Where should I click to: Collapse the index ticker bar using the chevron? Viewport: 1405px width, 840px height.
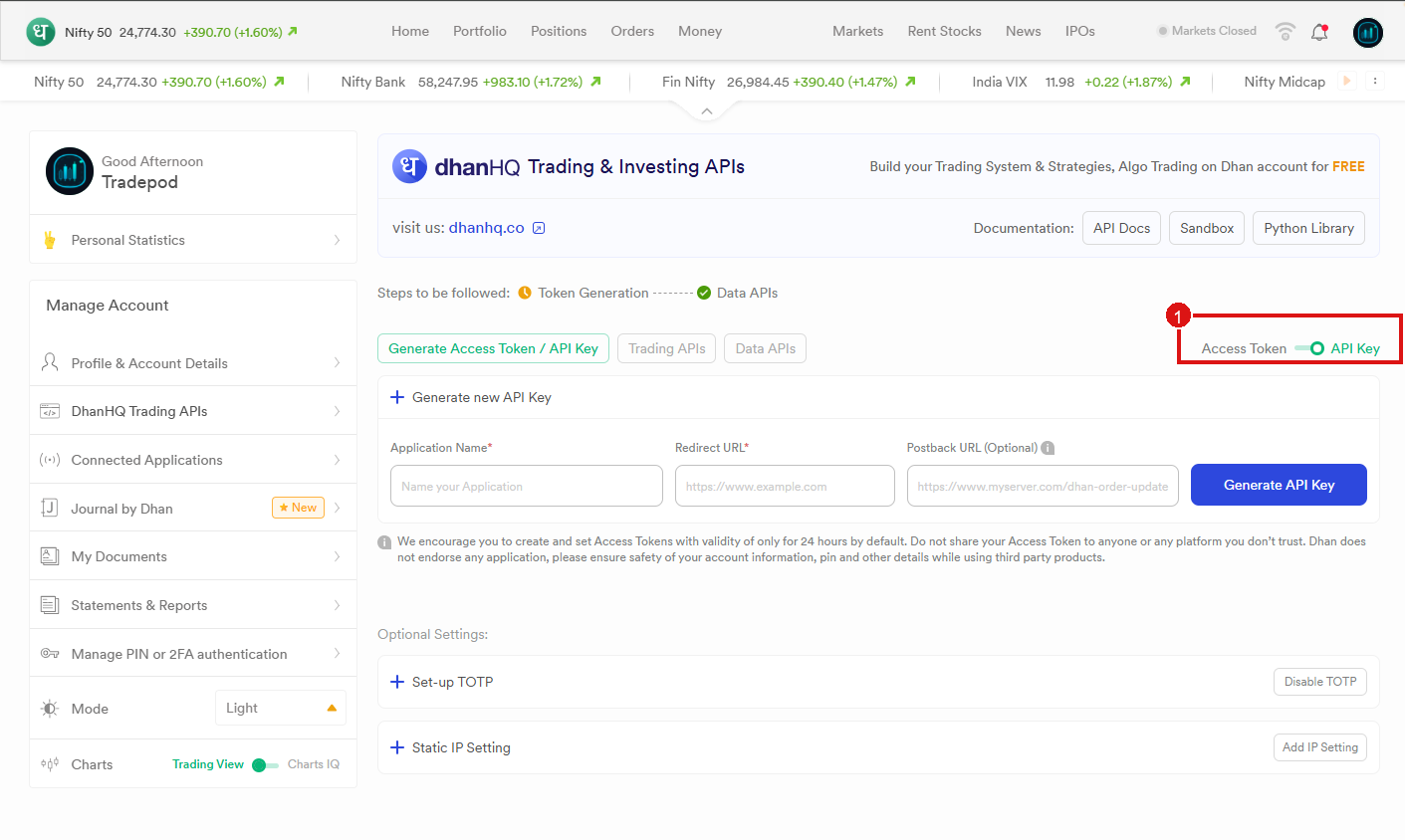(x=707, y=111)
